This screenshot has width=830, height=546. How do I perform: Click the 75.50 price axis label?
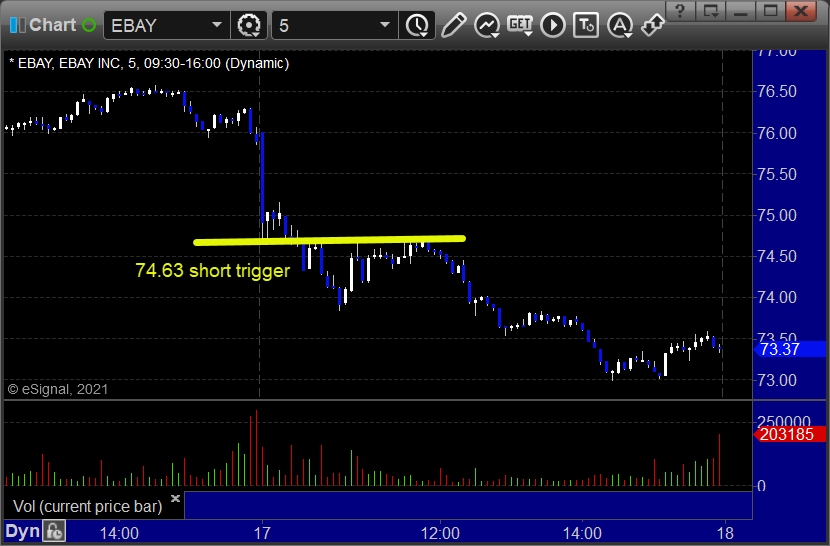coord(777,174)
